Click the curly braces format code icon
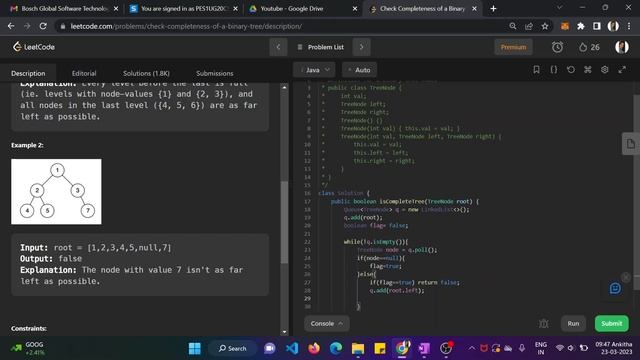Screen dimensions: 640x360 click(553, 70)
